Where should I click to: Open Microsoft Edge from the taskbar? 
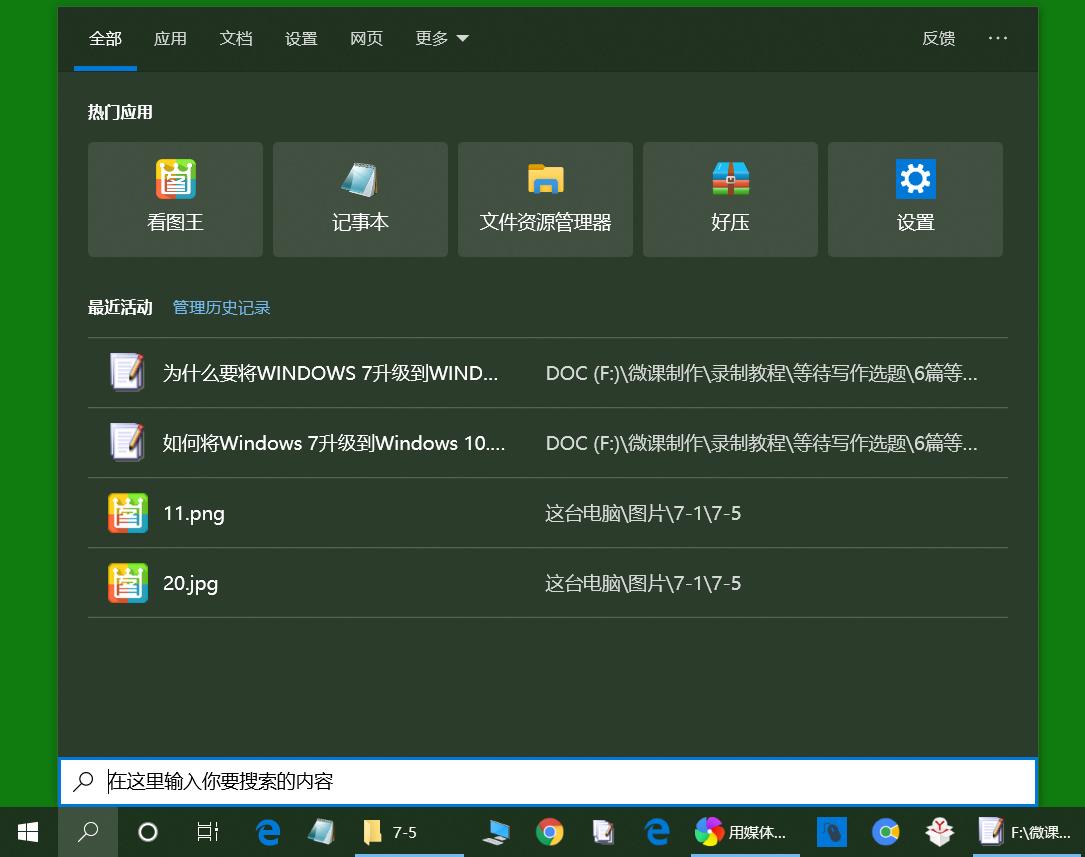(x=267, y=831)
